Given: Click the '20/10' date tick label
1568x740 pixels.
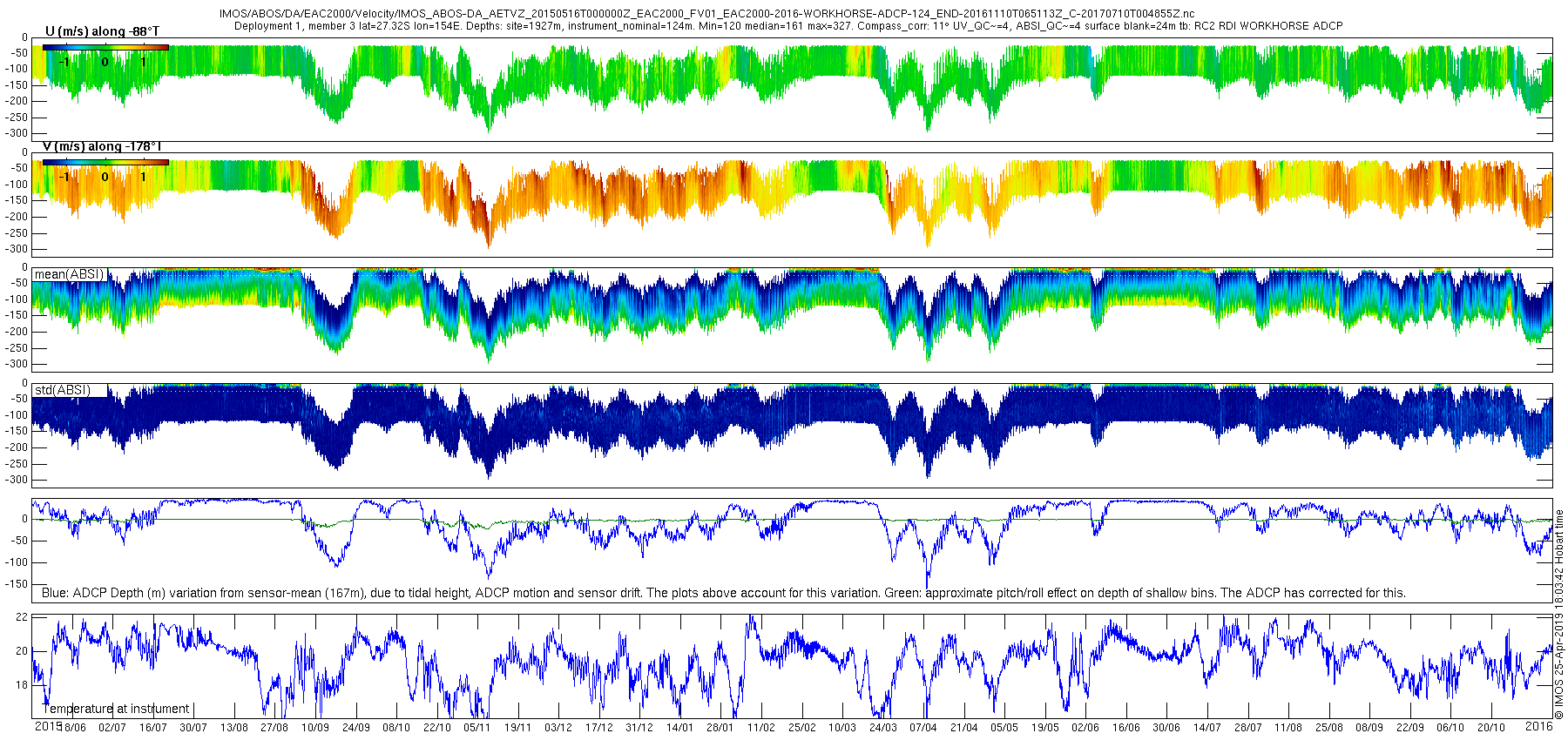Looking at the screenshot, I should [1490, 728].
